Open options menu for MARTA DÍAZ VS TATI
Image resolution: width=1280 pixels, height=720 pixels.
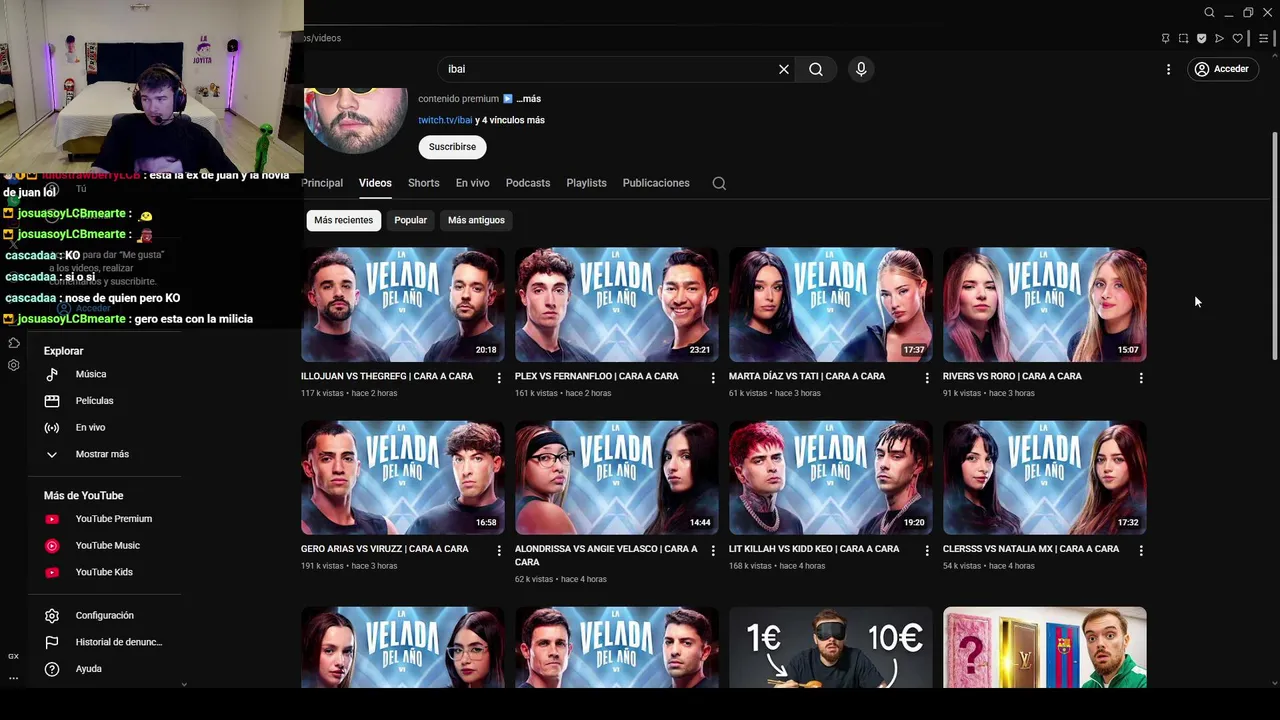pos(927,378)
